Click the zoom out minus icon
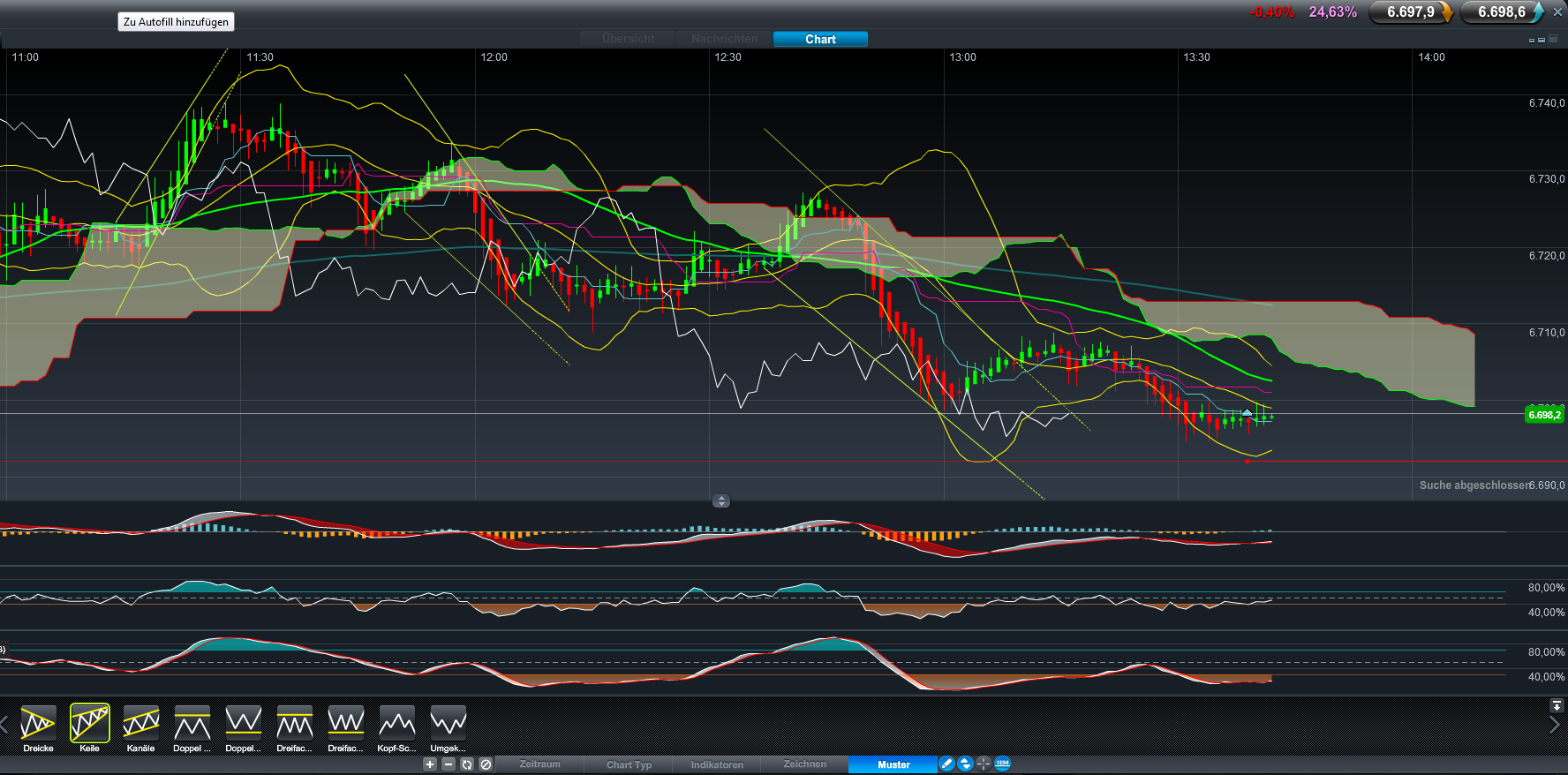1568x775 pixels. [x=449, y=764]
